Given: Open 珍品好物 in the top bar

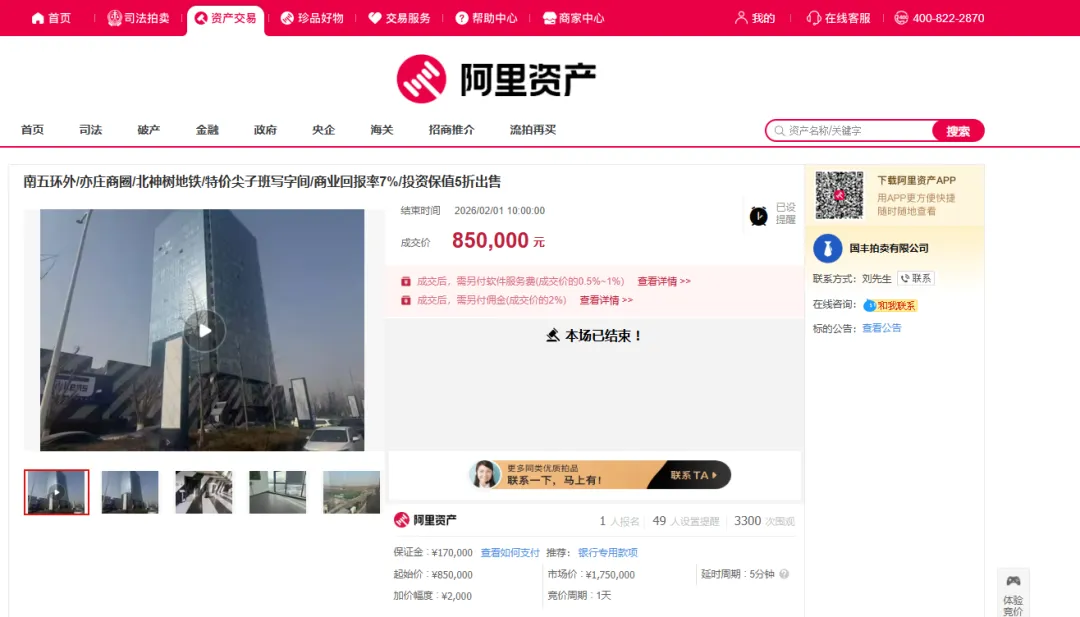Looking at the screenshot, I should (312, 18).
